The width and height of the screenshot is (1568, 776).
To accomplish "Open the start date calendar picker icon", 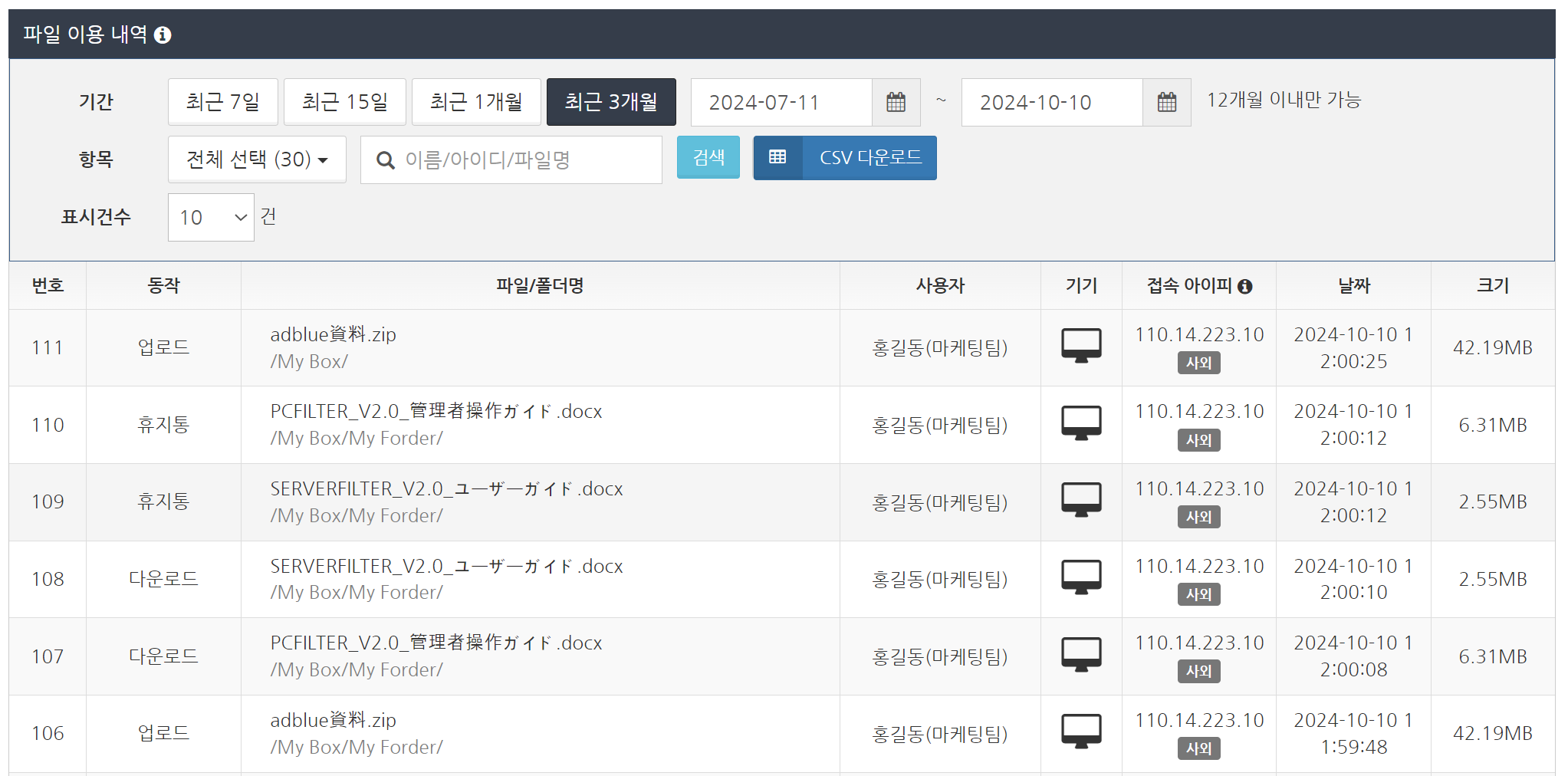I will (x=896, y=102).
